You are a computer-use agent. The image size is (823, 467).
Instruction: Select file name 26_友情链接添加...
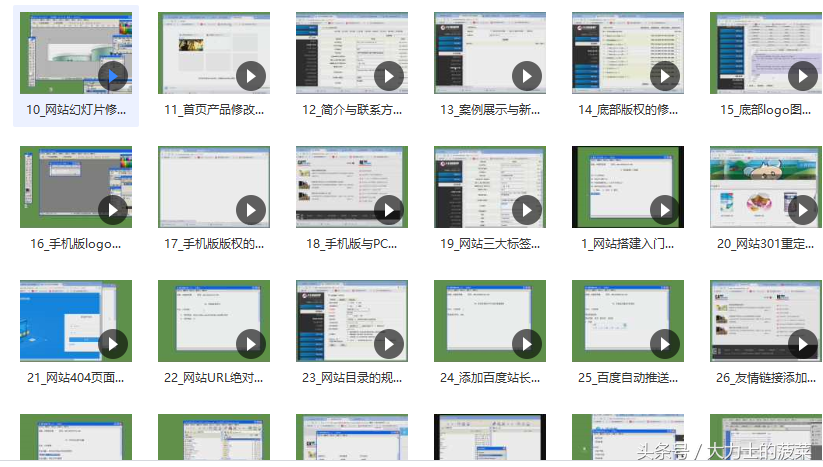click(x=766, y=377)
